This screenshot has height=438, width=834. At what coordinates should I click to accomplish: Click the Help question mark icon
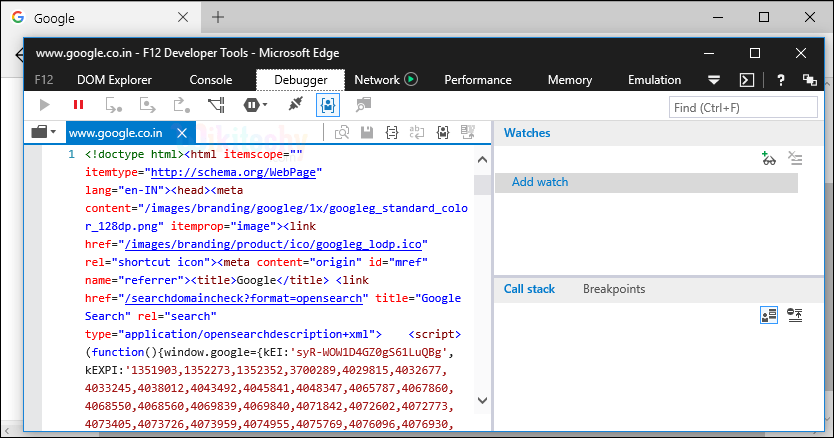(780, 80)
